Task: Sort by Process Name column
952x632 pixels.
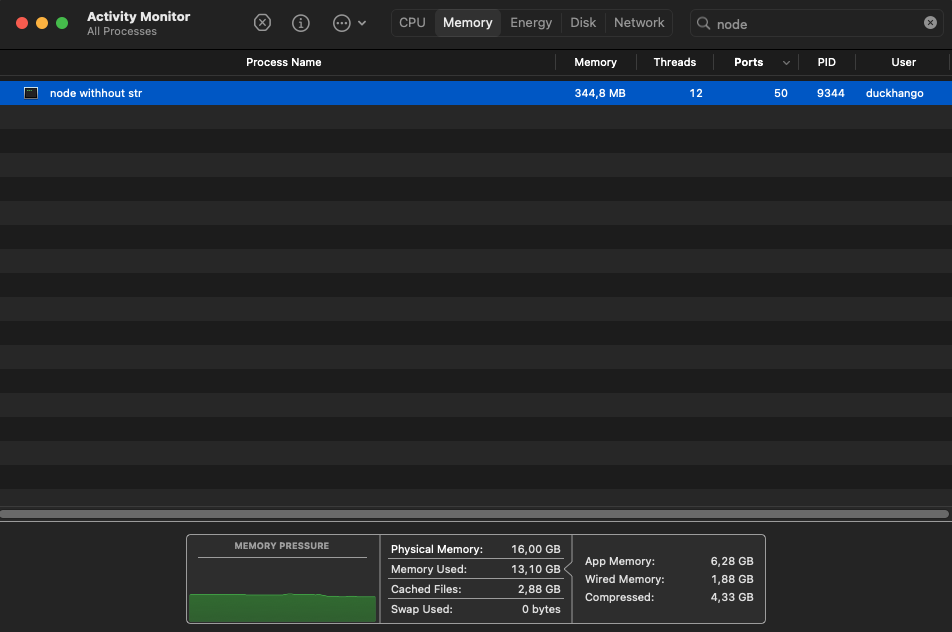Action: pyautogui.click(x=284, y=62)
